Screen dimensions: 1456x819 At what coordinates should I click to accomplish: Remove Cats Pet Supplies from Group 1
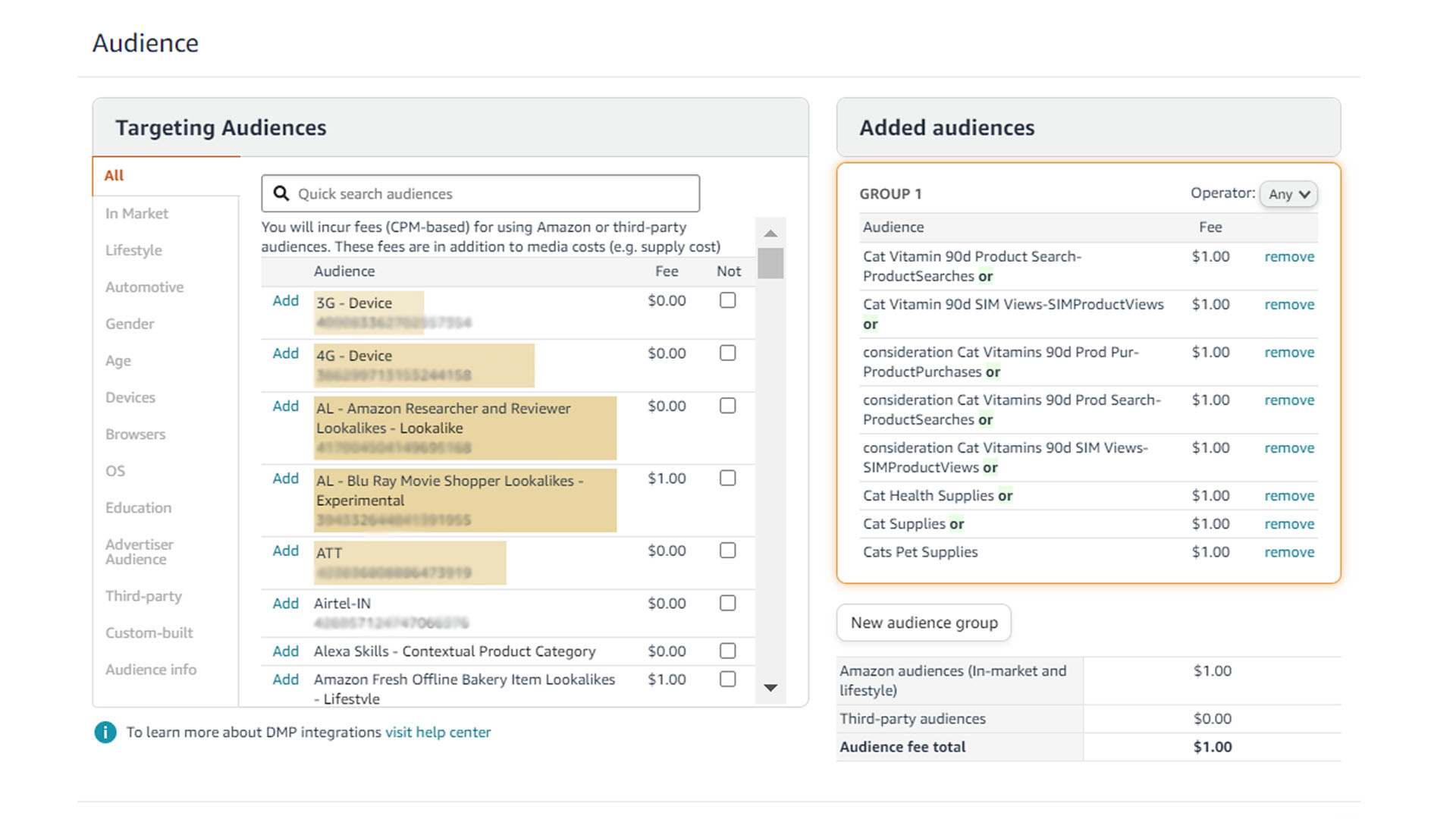pos(1288,551)
